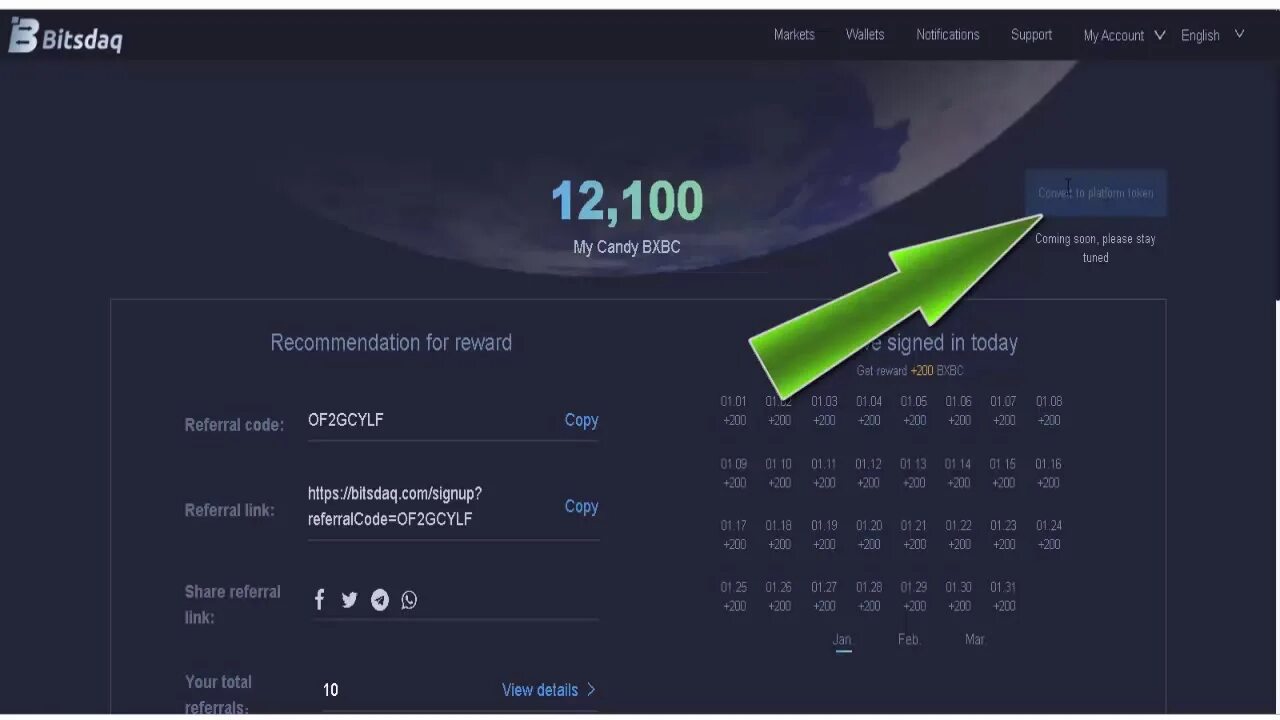
Task: Click the Coming soon, please stay tuned note
Action: [x=1095, y=248]
